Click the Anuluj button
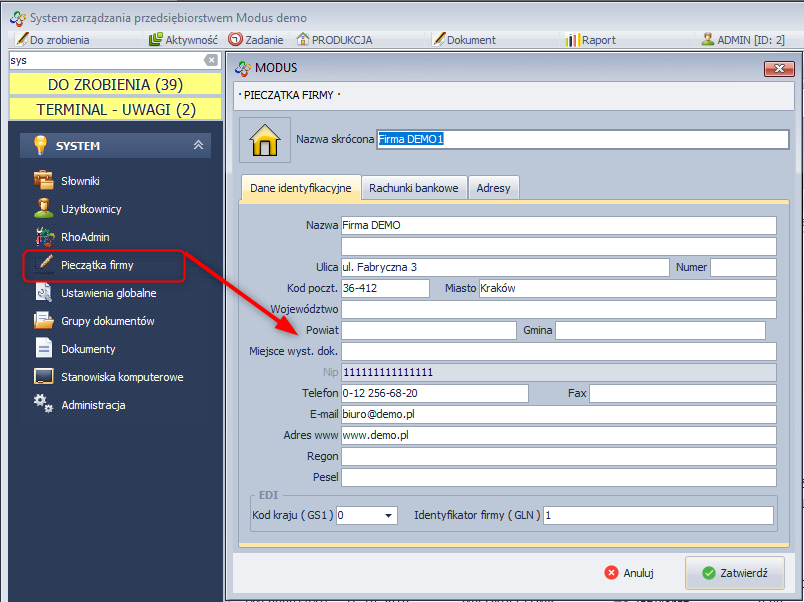 pos(629,573)
